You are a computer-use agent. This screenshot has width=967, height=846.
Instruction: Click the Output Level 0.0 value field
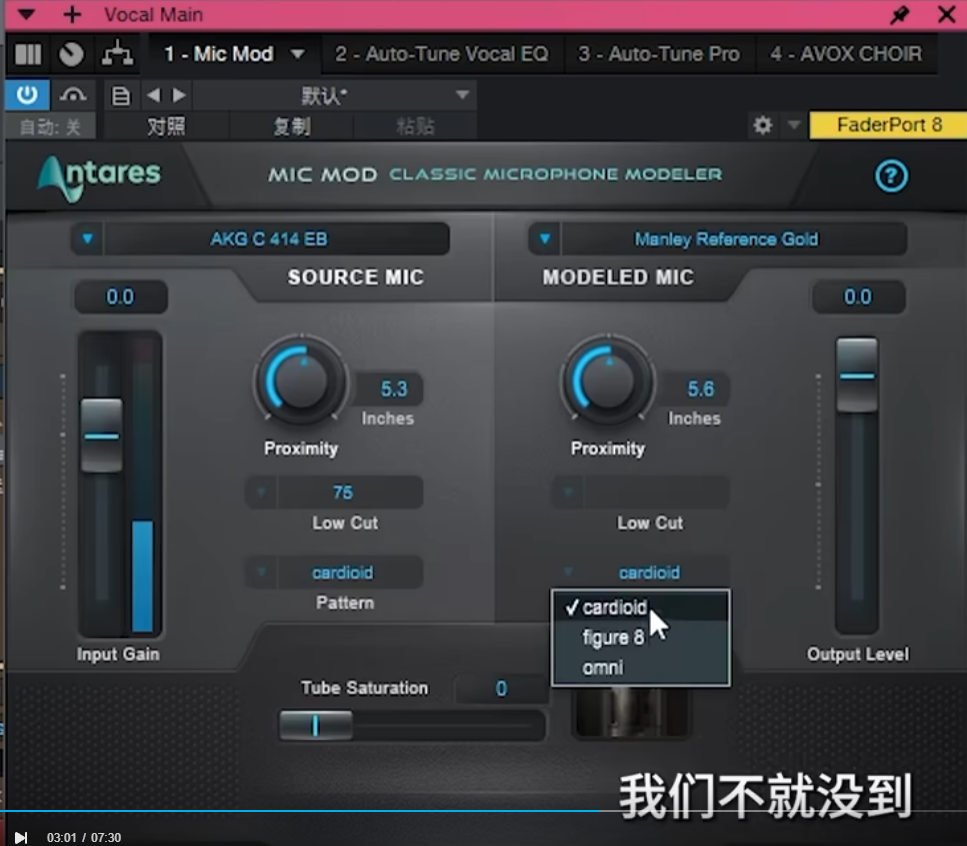click(858, 297)
